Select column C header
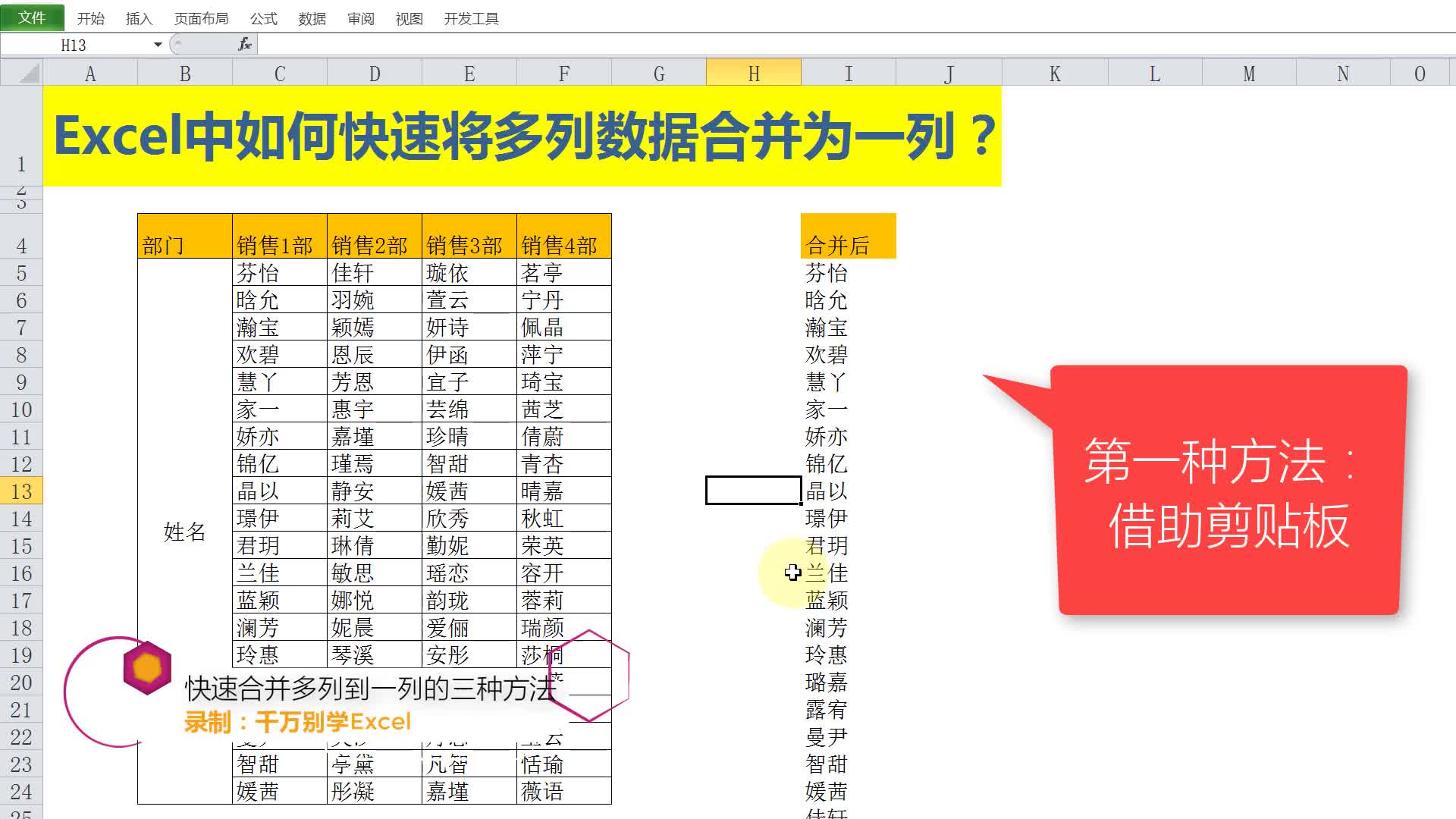The image size is (1456, 819). pos(280,74)
